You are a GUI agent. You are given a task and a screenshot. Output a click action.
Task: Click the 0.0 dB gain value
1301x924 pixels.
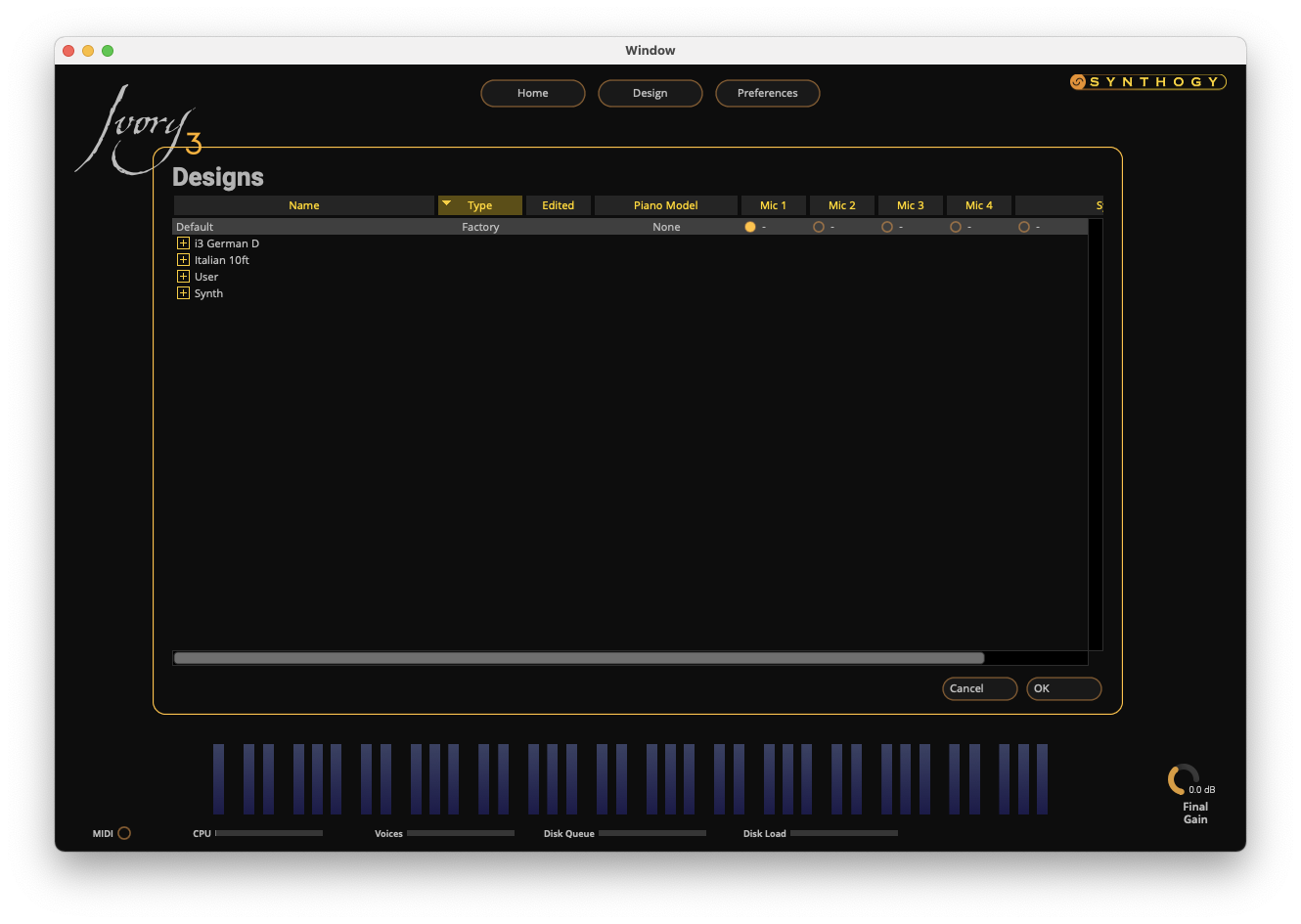coord(1202,790)
